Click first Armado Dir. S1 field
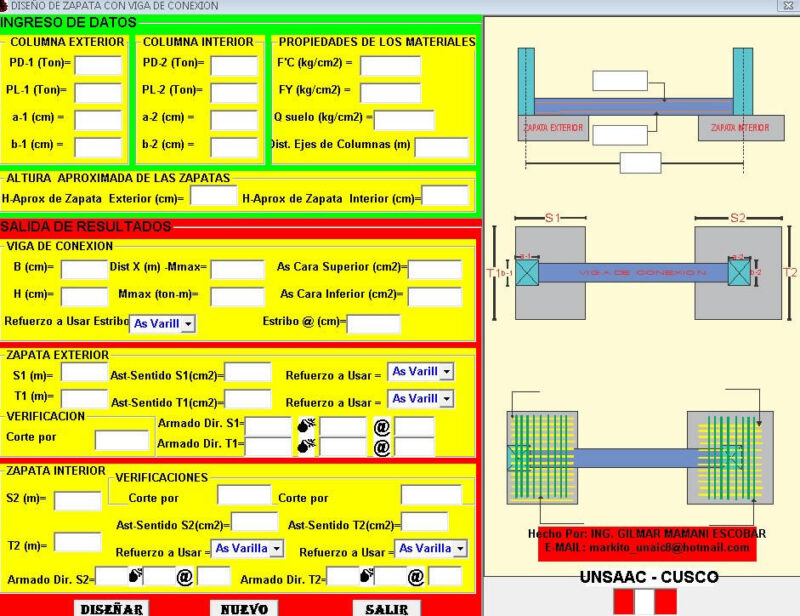 pyautogui.click(x=268, y=426)
